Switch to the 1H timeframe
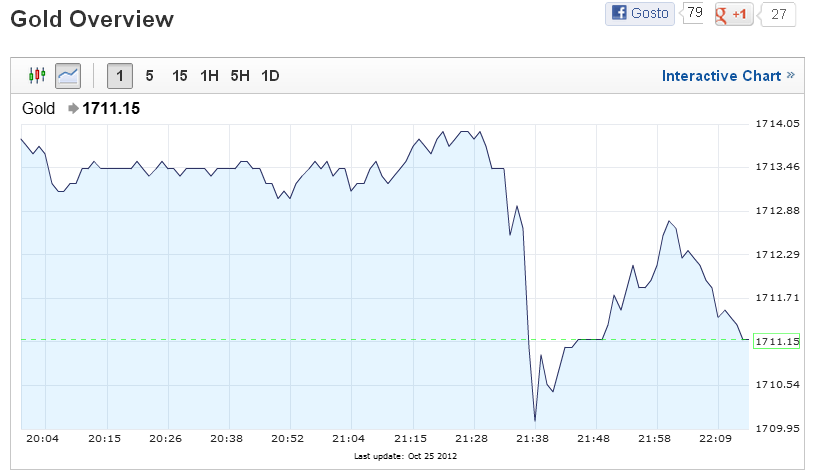Screen dimensions: 815x472 [x=209, y=76]
